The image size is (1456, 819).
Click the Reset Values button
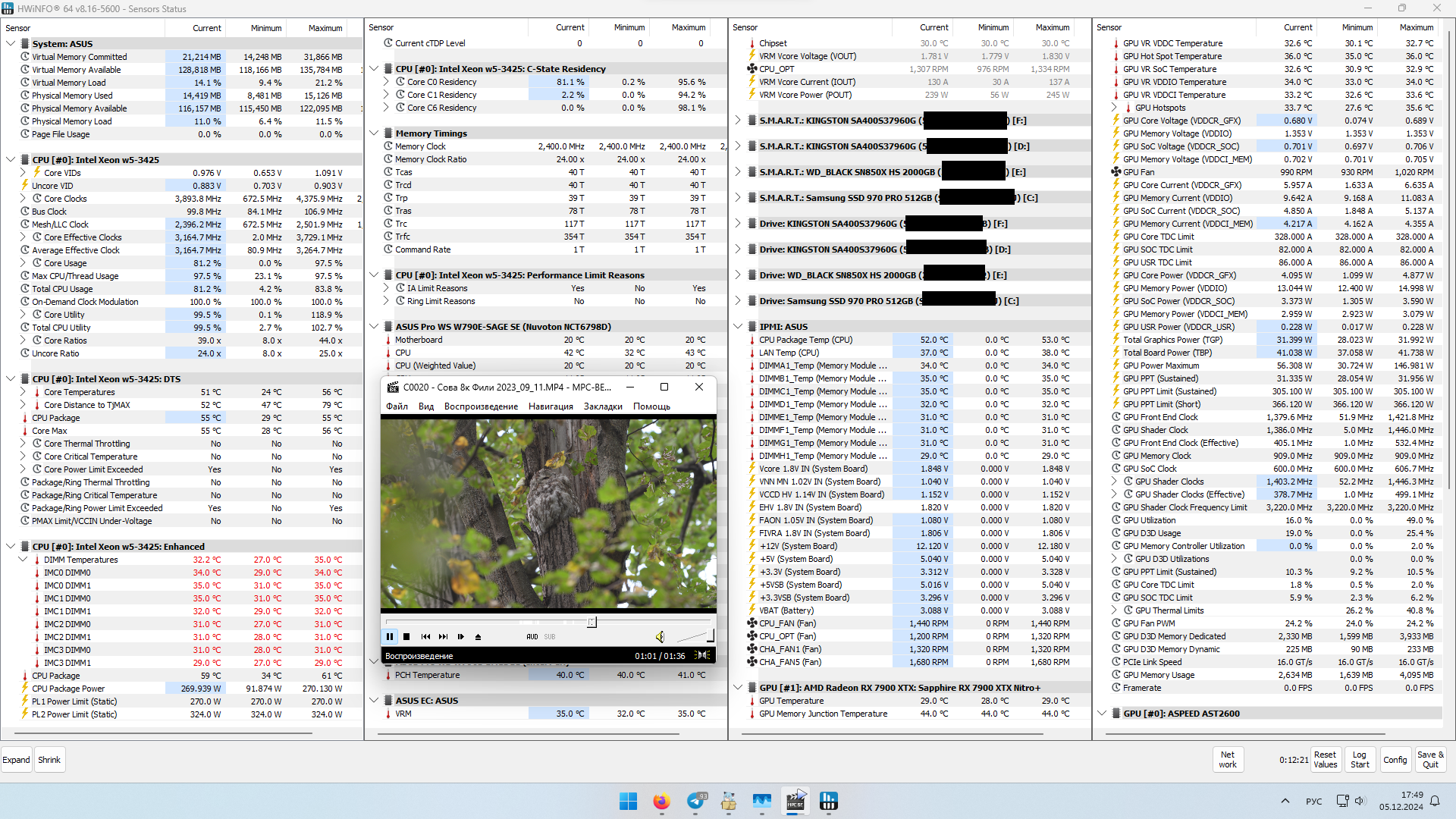[1325, 760]
